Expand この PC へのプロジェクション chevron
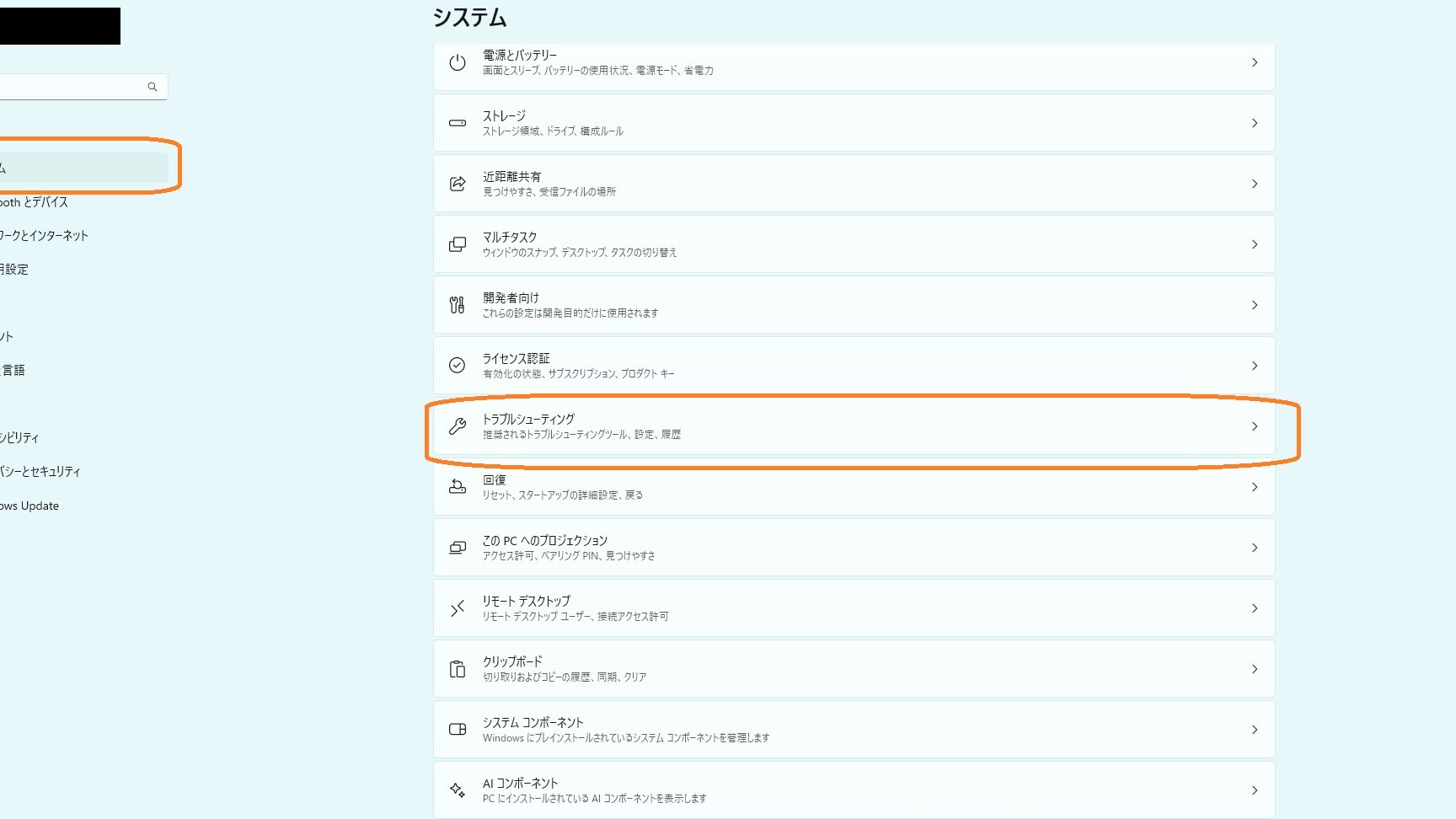Viewport: 1456px width, 819px height. click(1255, 548)
